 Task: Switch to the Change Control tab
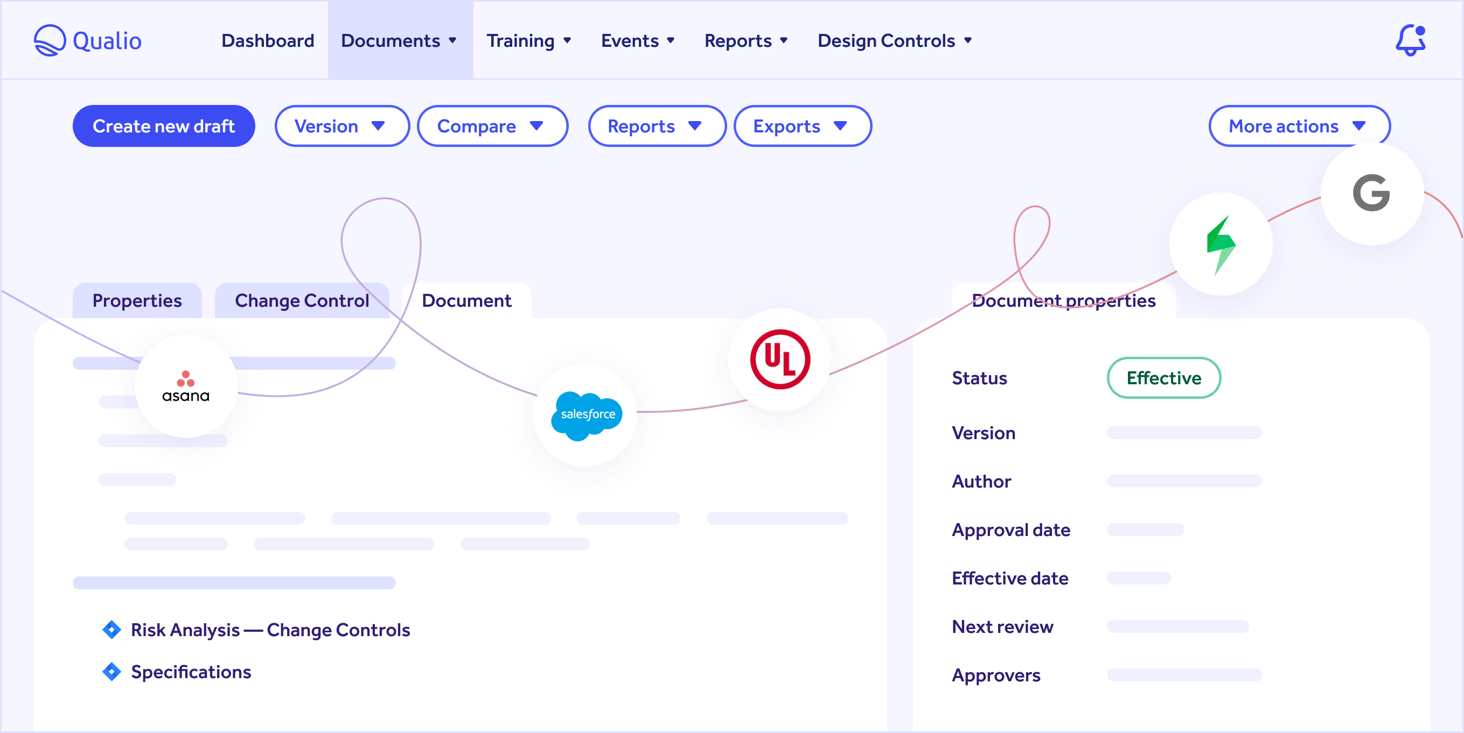coord(301,300)
